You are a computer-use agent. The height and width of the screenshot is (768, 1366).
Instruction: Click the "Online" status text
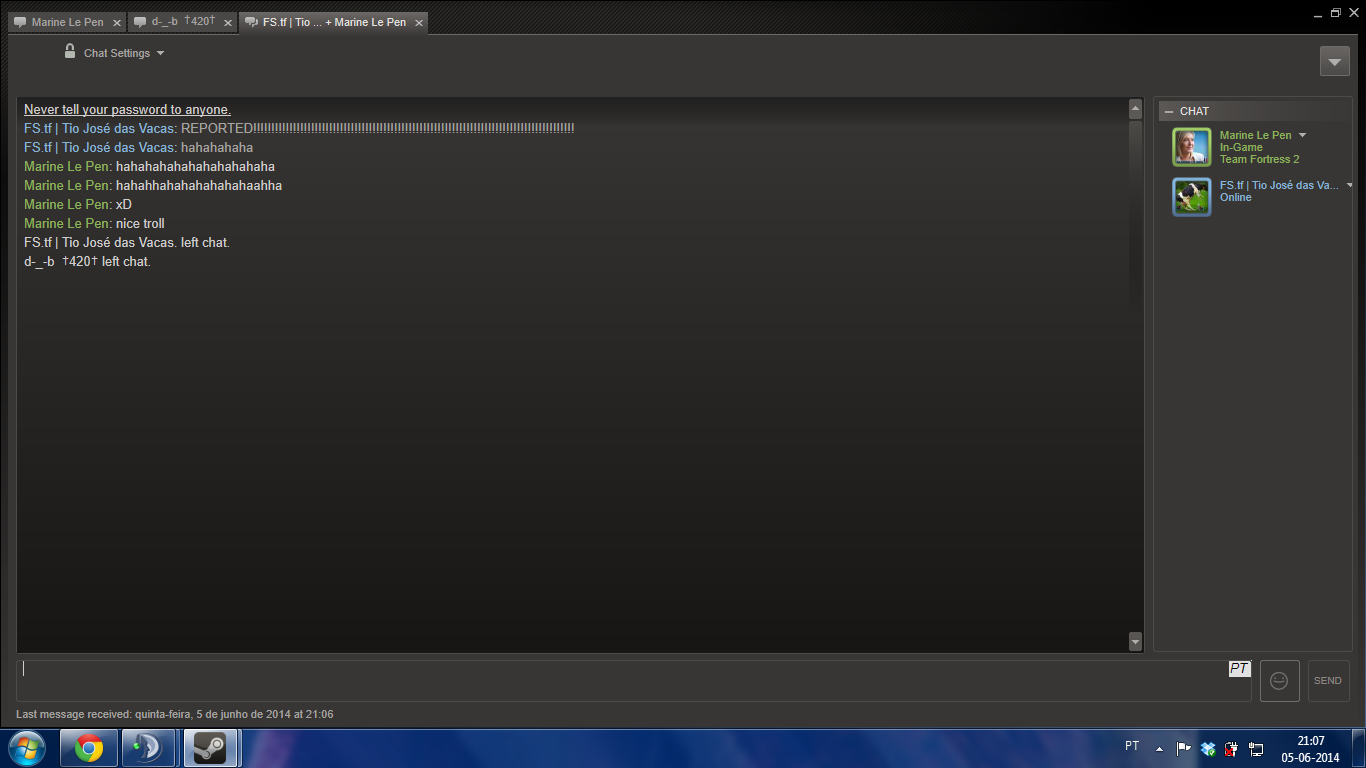(1235, 197)
